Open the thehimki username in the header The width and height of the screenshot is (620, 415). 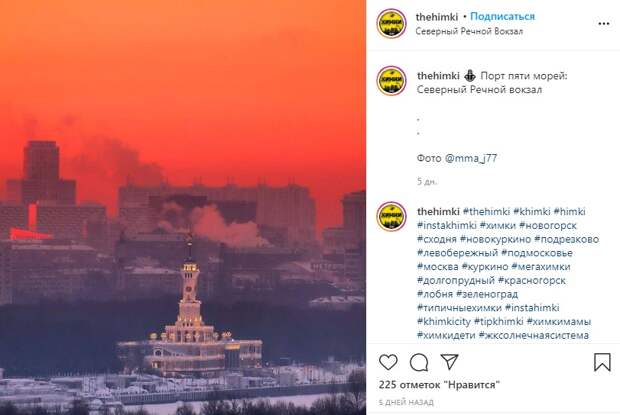pyautogui.click(x=437, y=17)
